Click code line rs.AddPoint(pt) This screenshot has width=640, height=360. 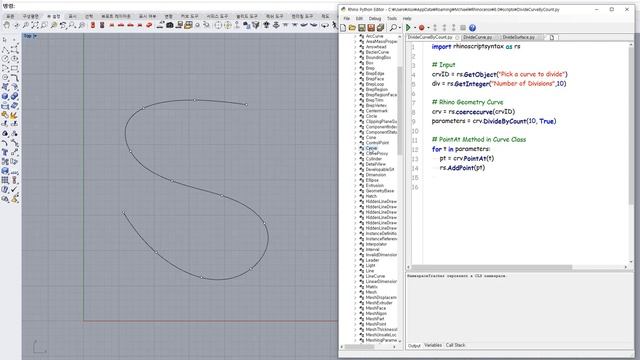coord(462,168)
